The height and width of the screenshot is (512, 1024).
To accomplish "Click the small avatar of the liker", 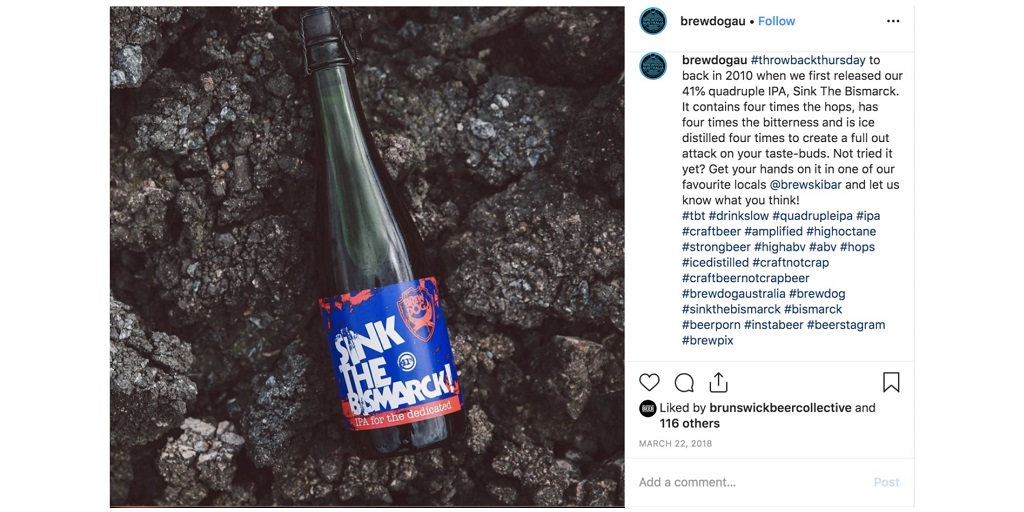I will tap(647, 408).
